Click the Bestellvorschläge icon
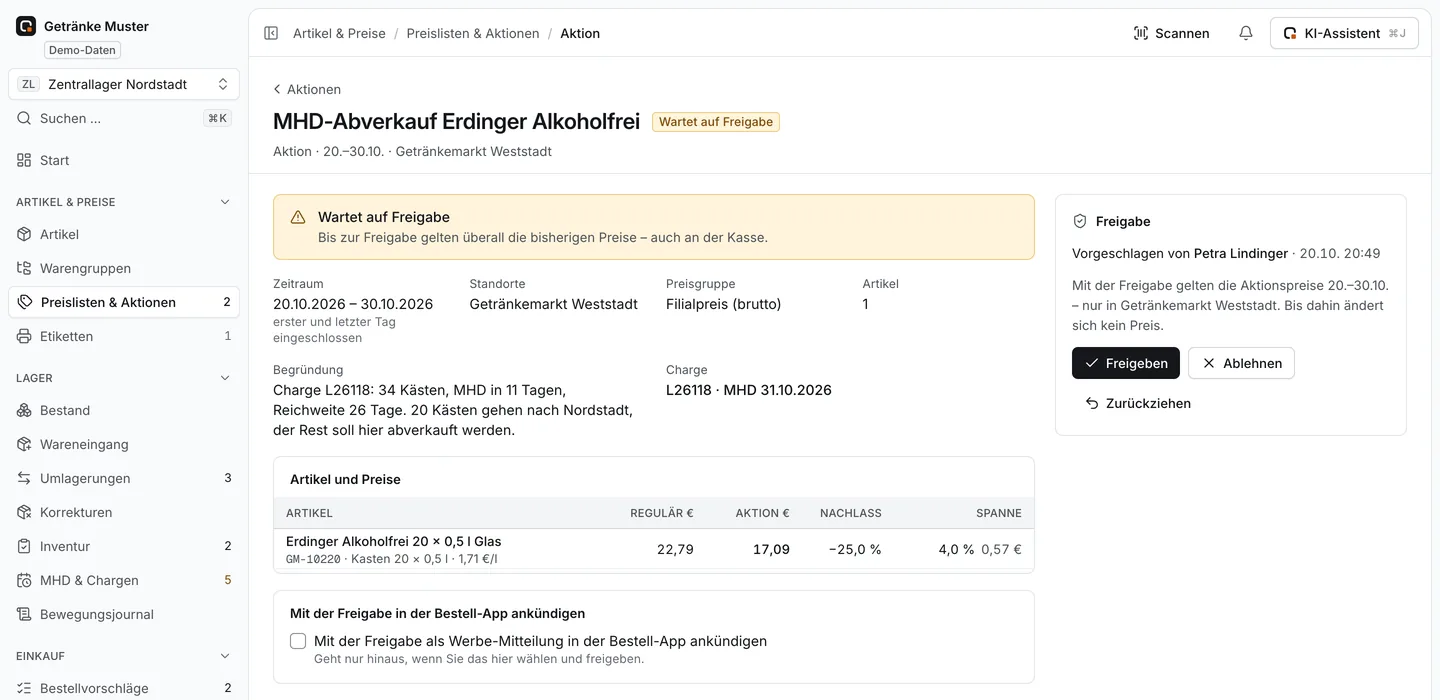 [24, 688]
